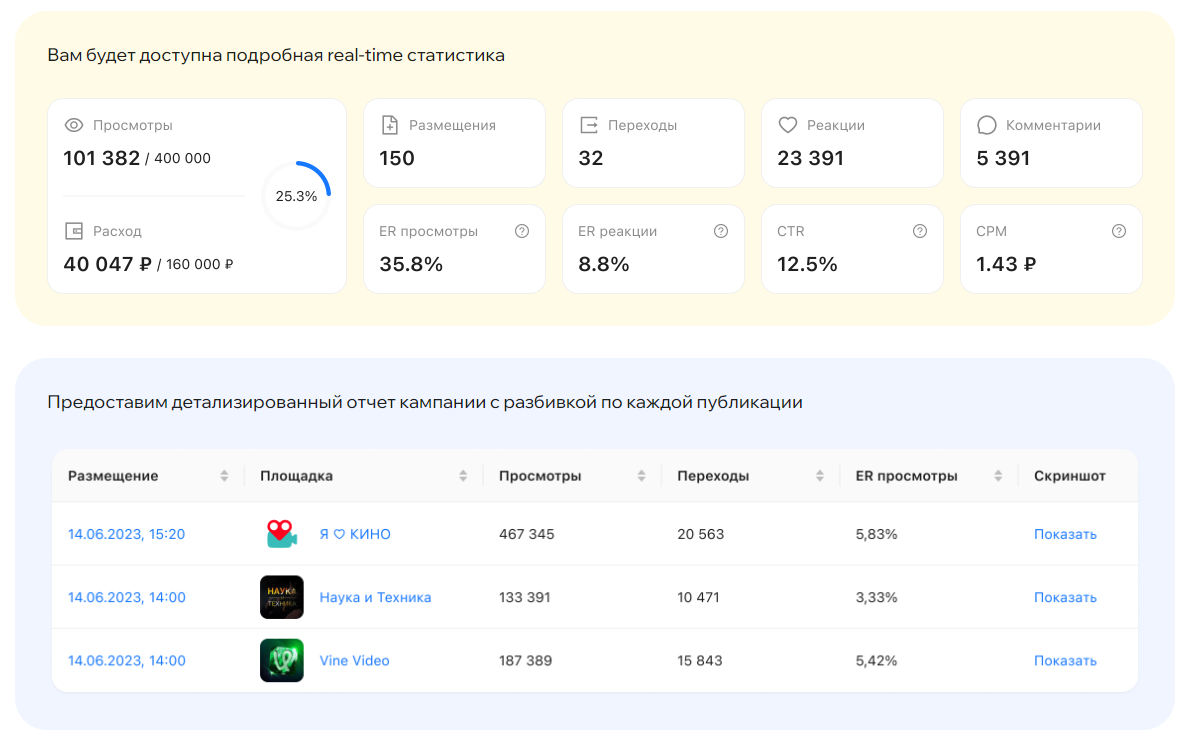Open help tooltip for ER просмотры card
This screenshot has width=1189, height=739.
522,231
